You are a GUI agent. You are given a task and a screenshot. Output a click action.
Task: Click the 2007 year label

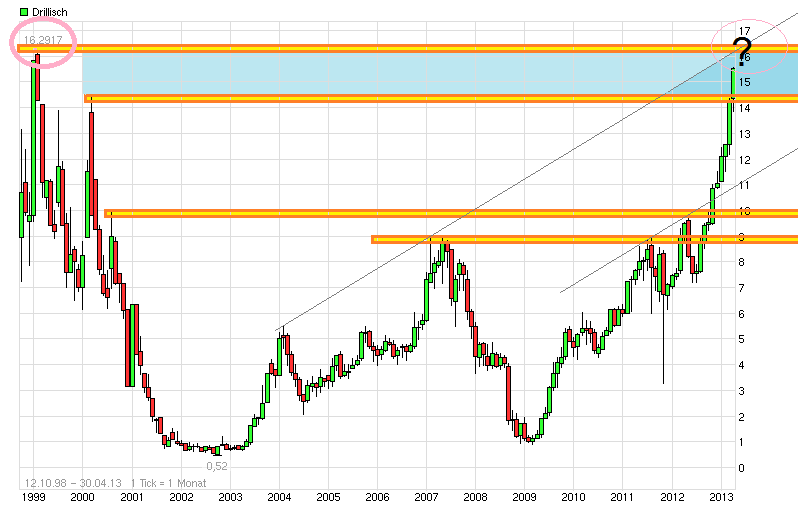click(x=426, y=497)
